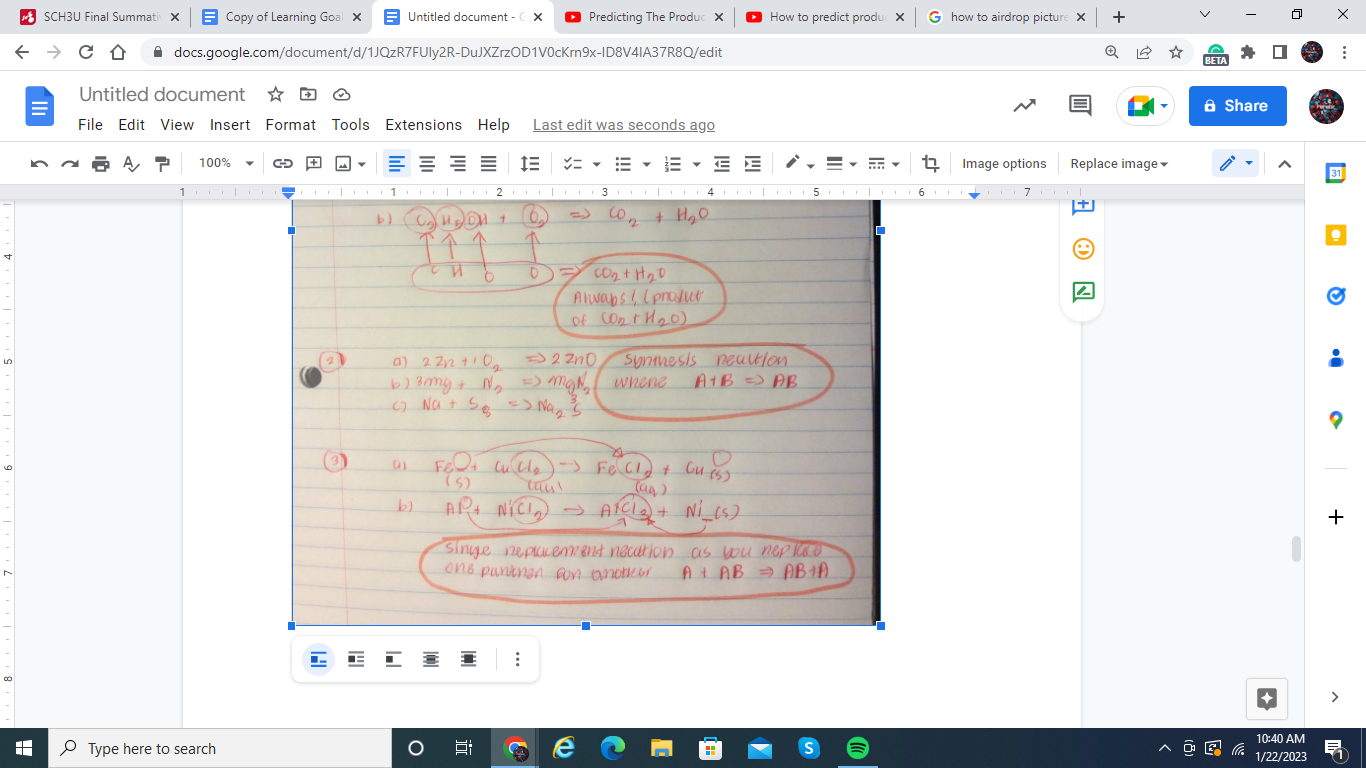
Task: Select the Crop image tool
Action: [x=930, y=163]
